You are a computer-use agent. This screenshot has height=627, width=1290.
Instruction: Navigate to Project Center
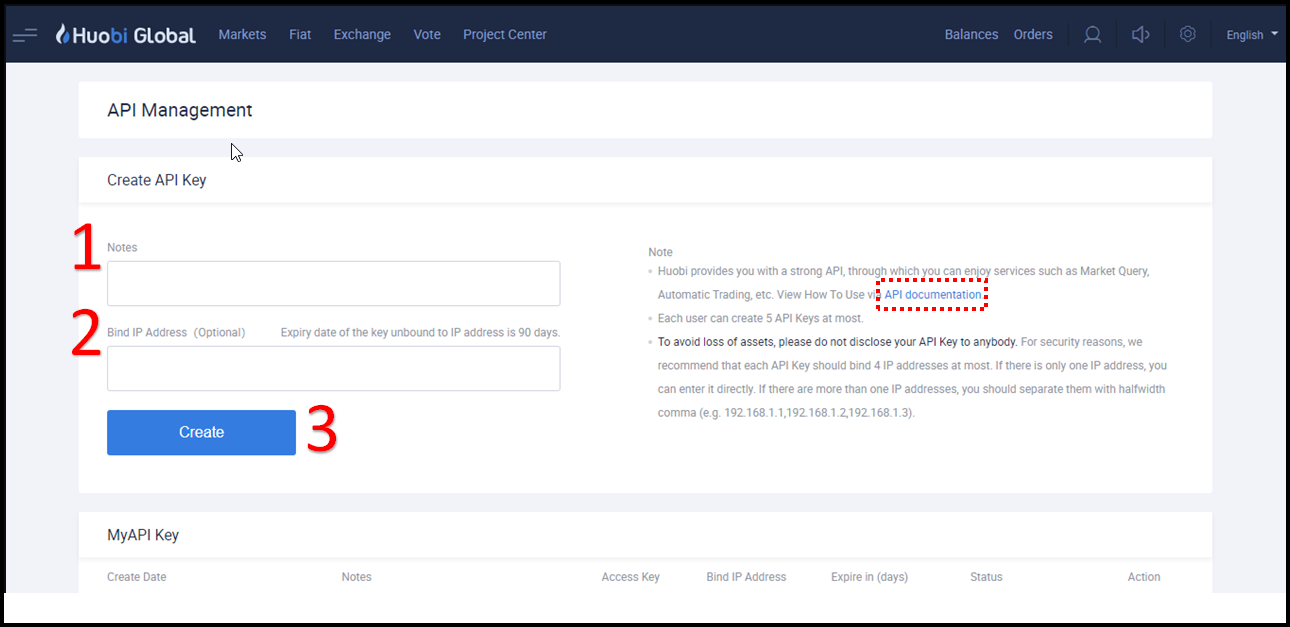click(x=504, y=35)
